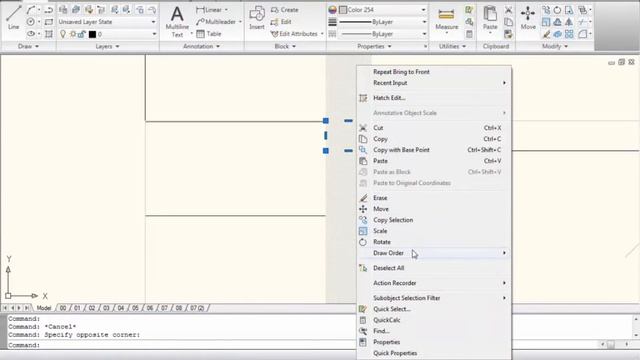Click the Table tool icon

click(200, 34)
